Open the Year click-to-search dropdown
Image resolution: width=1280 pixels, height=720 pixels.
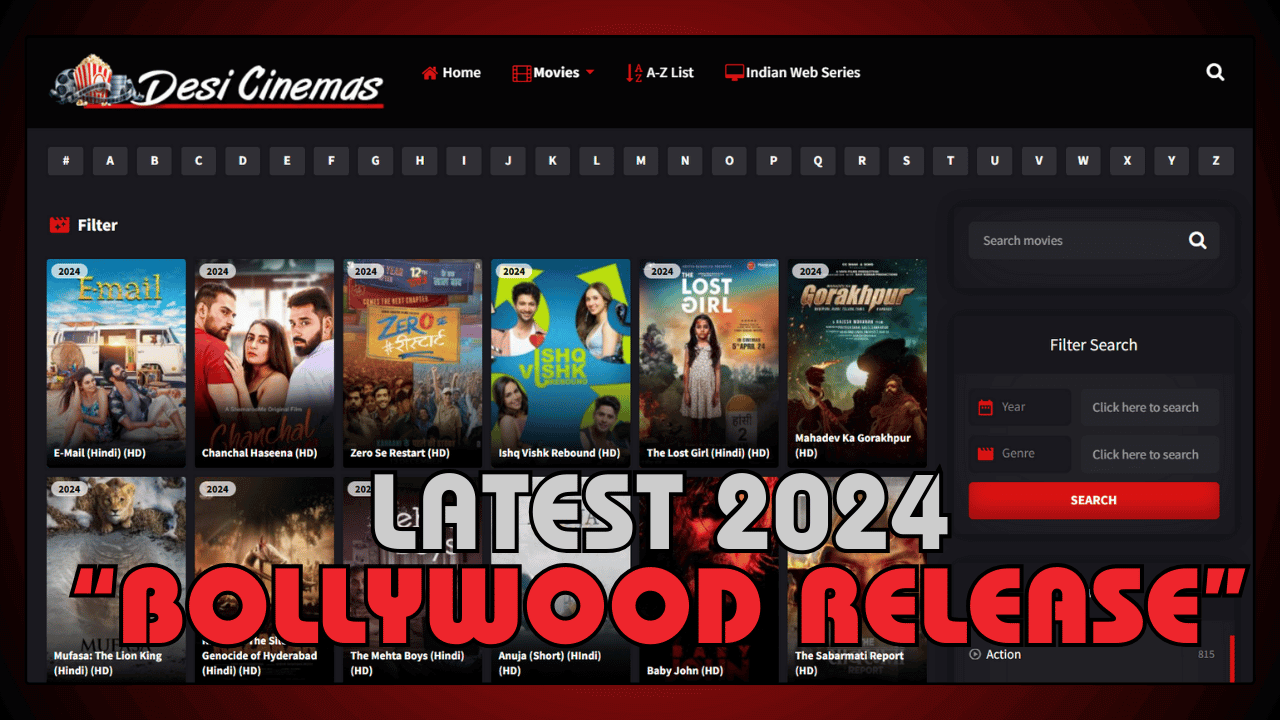coord(1149,407)
